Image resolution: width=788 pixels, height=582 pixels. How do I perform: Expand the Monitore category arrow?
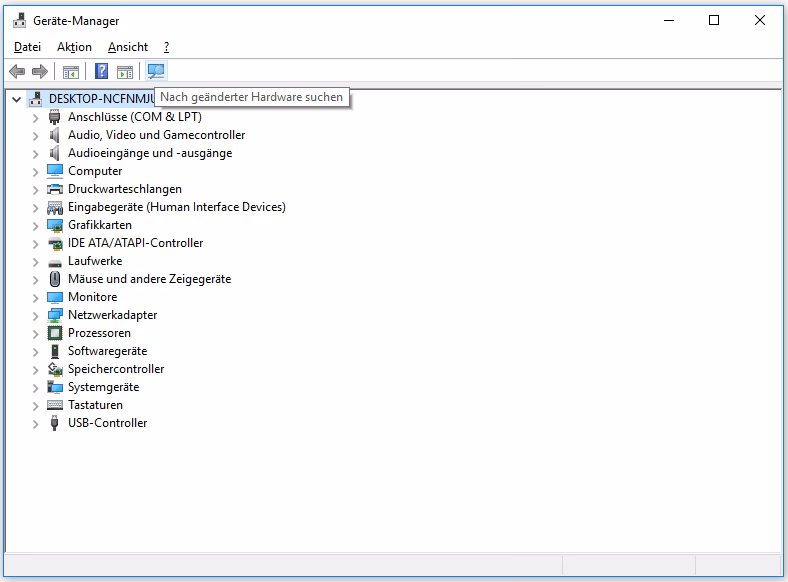point(36,297)
